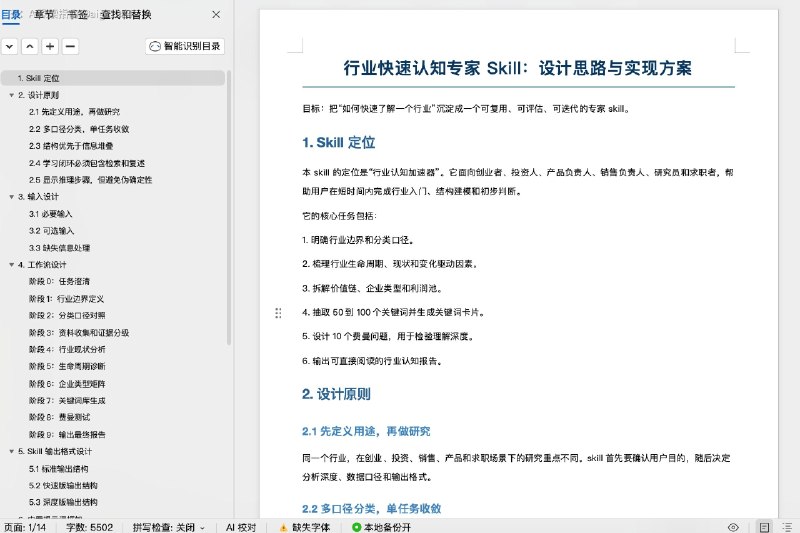Open 阶段 7: 关键词库生成 outline entry
Screen dimensions: 800x533
coord(67,400)
